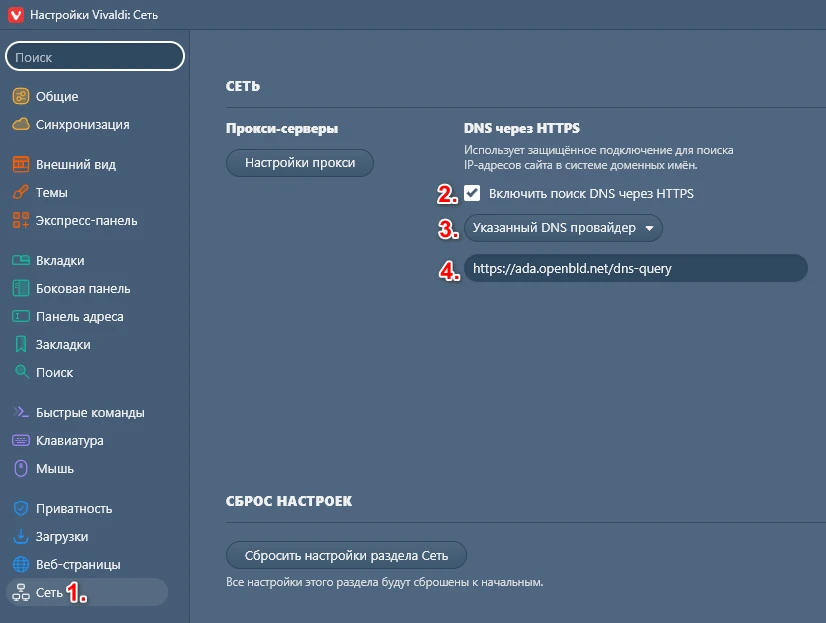Click the Быстрые команды prompt icon
This screenshot has width=826, height=623.
pos(21,412)
